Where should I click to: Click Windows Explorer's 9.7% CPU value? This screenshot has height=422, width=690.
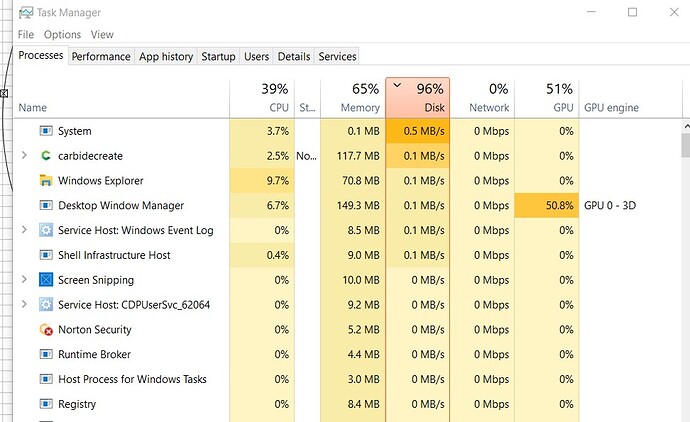262,180
